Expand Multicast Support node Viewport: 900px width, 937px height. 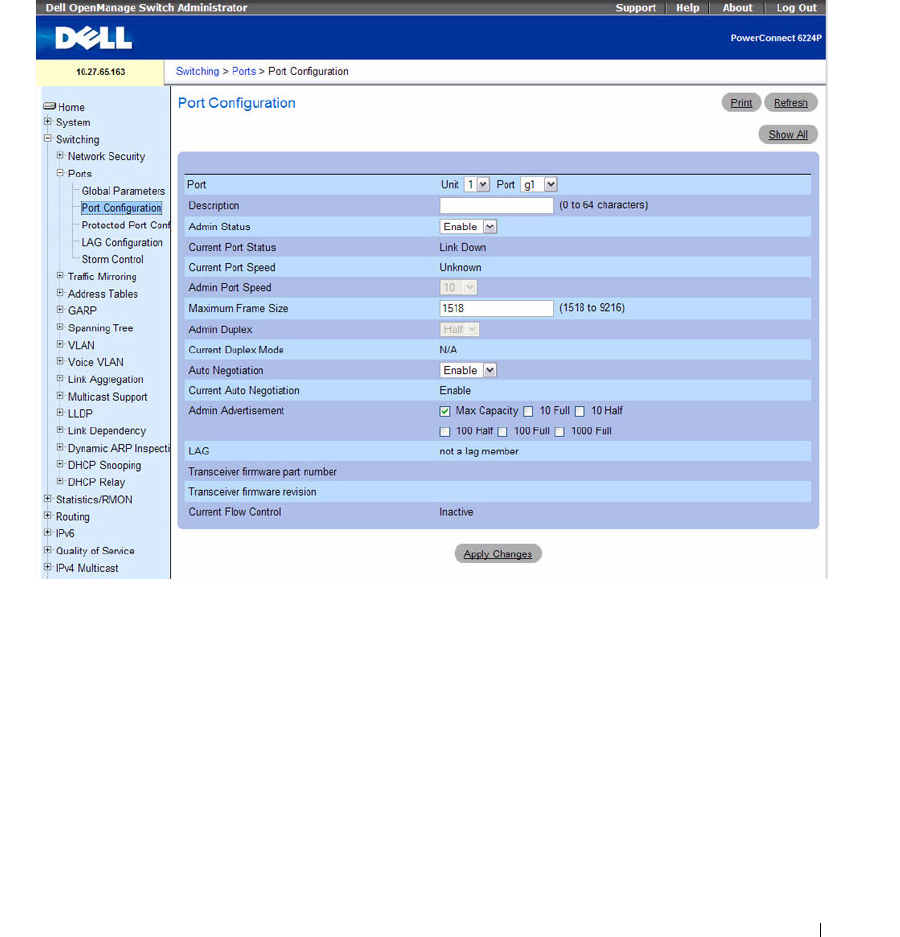pos(60,396)
